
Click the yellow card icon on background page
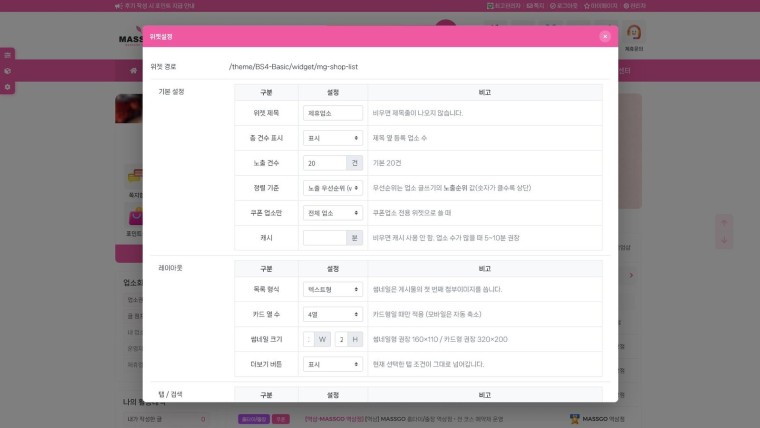(135, 175)
